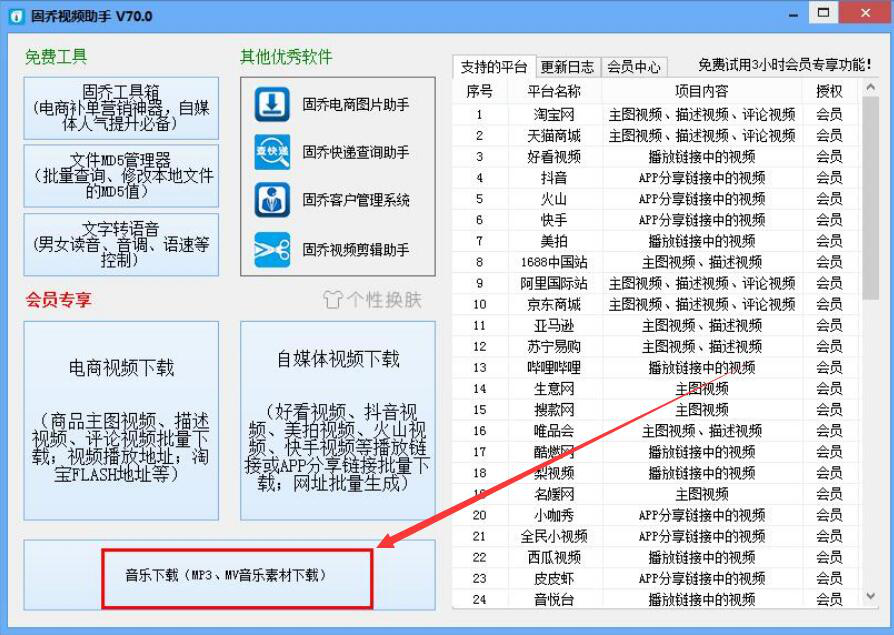Select the 音悦台 row
894x635 pixels.
click(656, 599)
